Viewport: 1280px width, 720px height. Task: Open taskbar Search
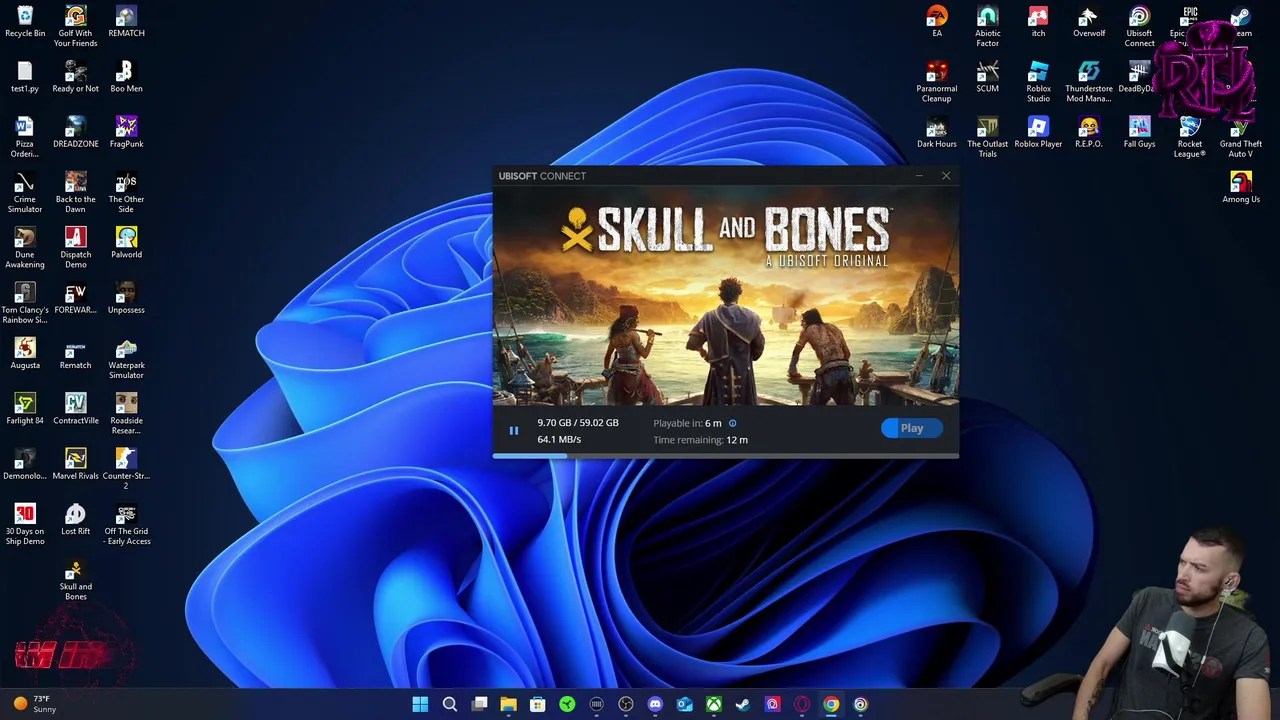tap(450, 704)
